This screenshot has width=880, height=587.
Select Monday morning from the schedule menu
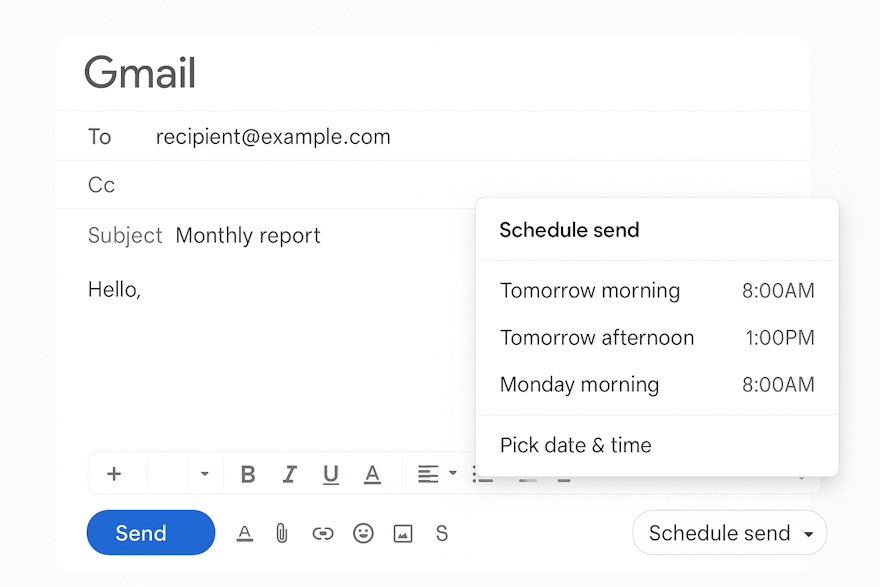pos(655,384)
